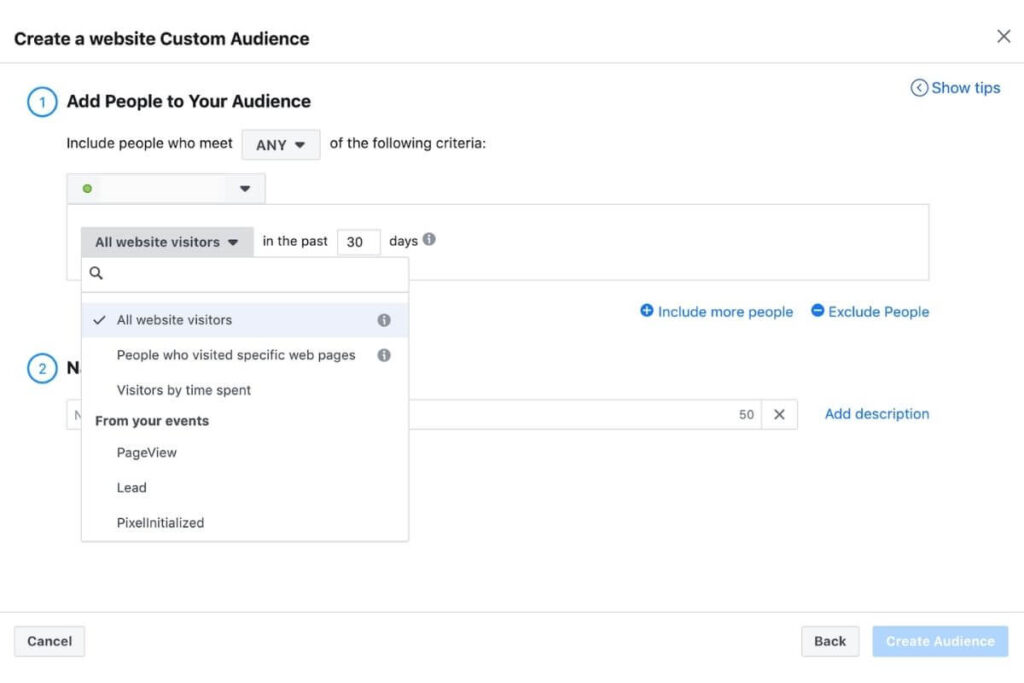Click the days number input field
This screenshot has width=1024, height=683.
click(358, 242)
